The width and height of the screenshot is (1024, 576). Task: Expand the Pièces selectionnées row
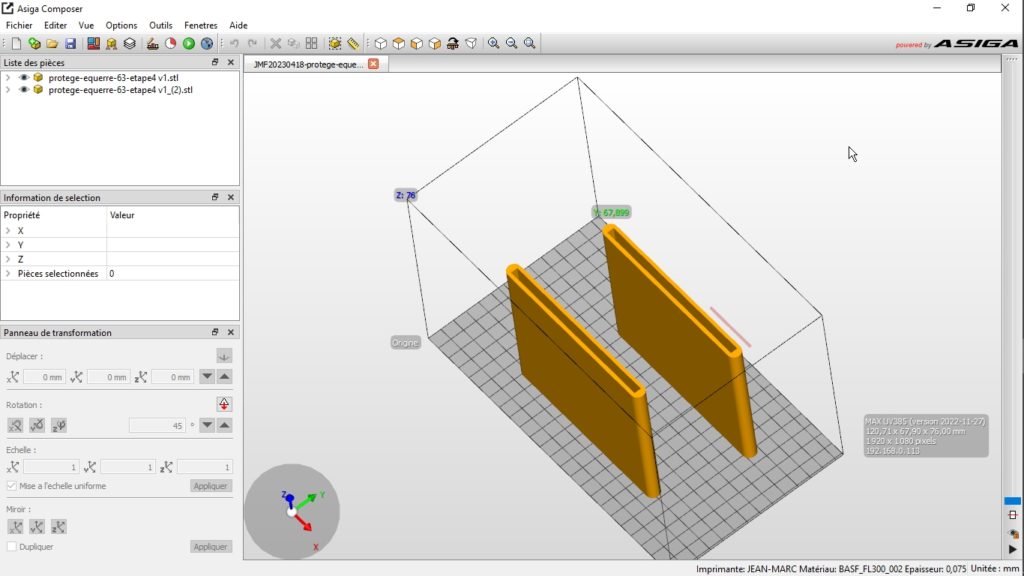coord(8,274)
